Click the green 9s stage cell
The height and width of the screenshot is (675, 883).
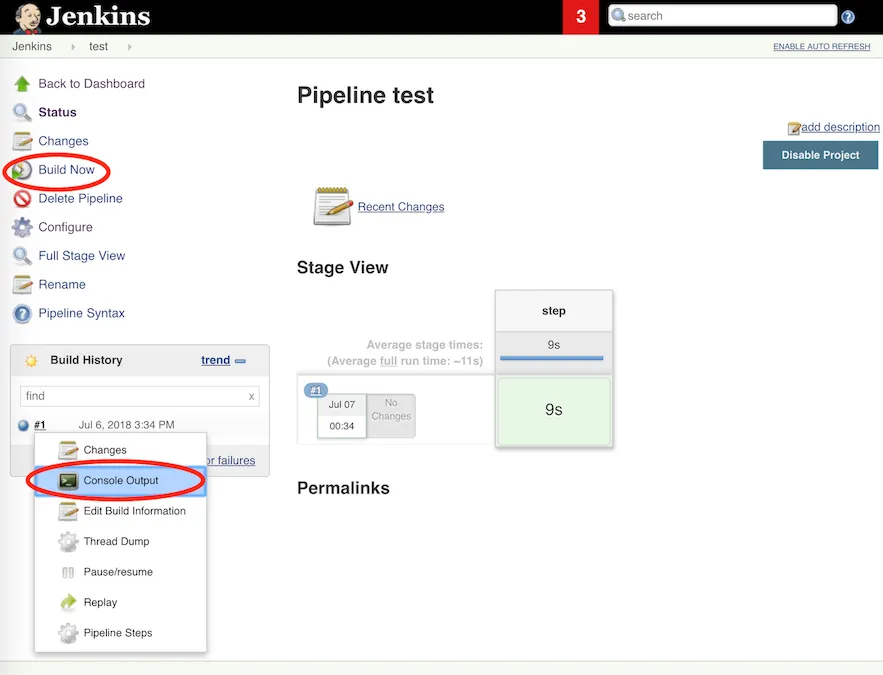point(554,410)
